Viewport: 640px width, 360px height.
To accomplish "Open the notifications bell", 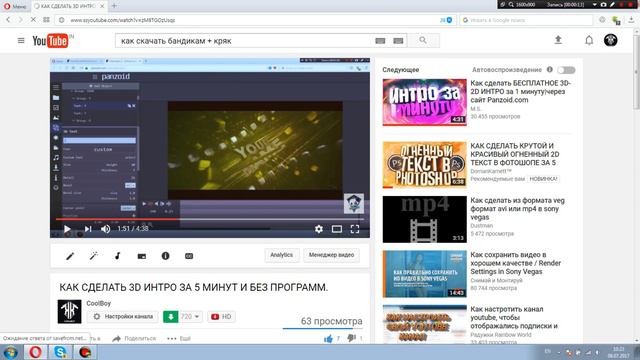I will pos(589,40).
